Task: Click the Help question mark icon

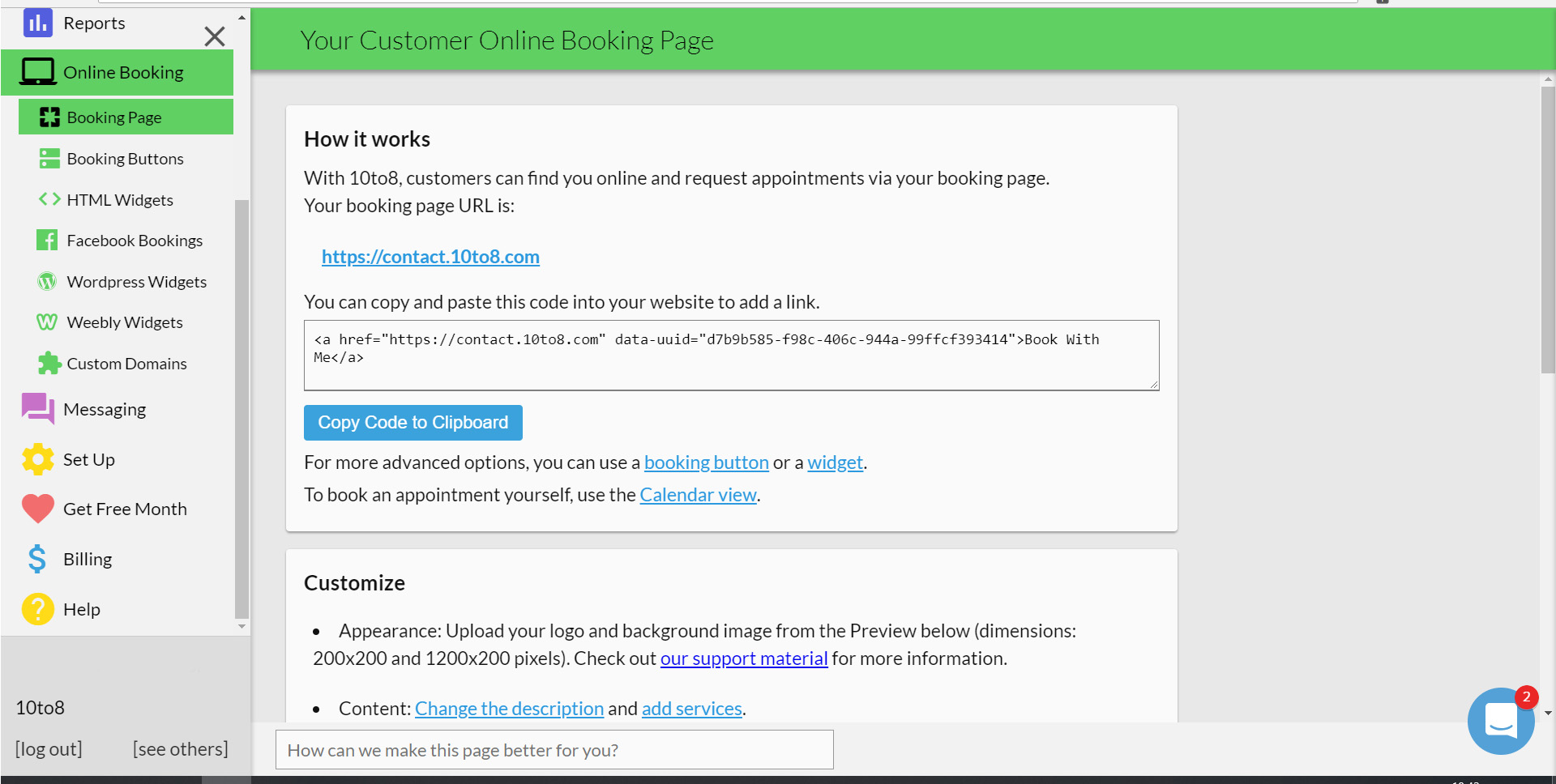Action: pos(37,609)
